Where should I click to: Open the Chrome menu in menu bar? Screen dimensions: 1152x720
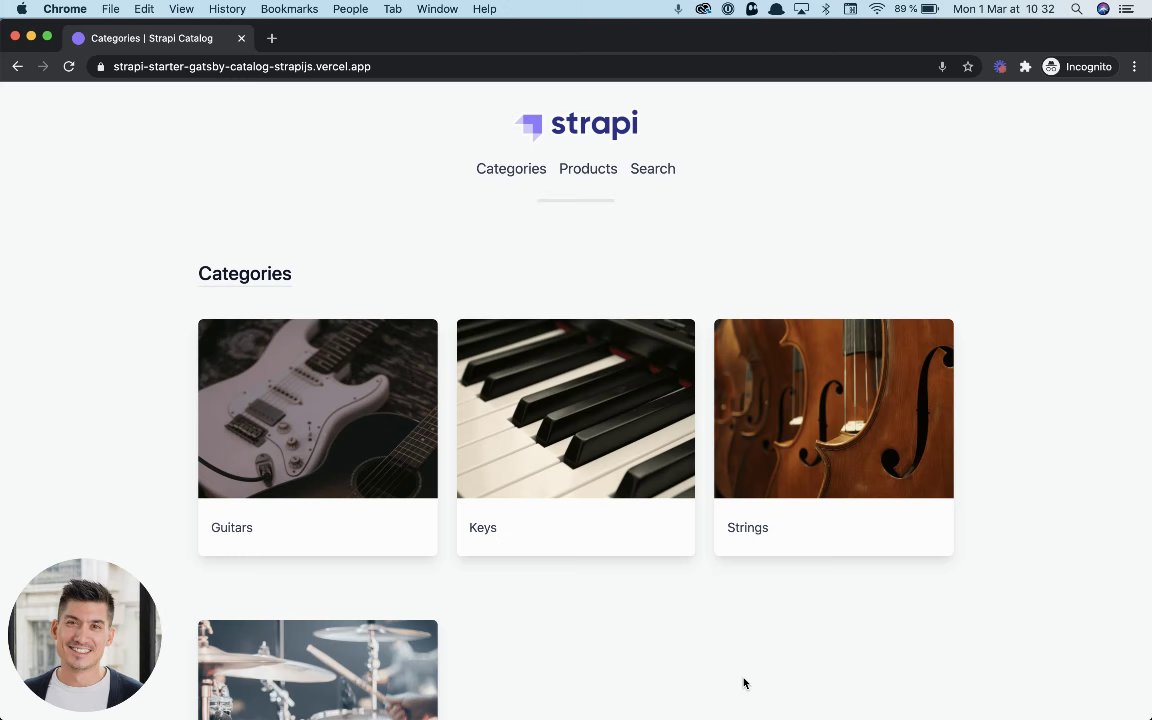coord(65,9)
